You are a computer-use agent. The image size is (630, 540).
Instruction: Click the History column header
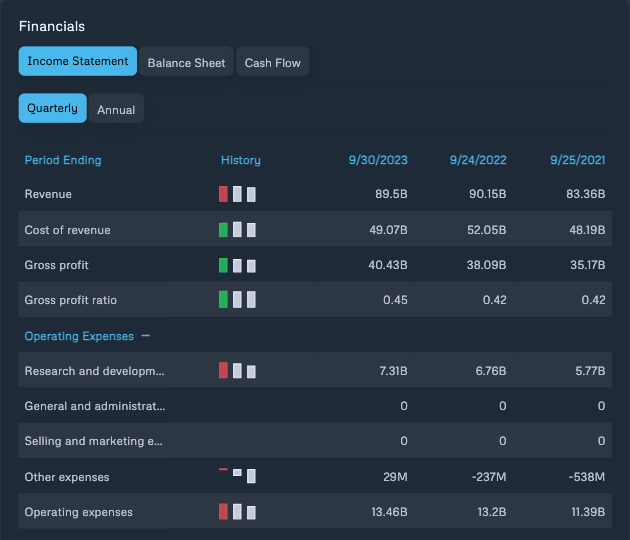click(240, 160)
